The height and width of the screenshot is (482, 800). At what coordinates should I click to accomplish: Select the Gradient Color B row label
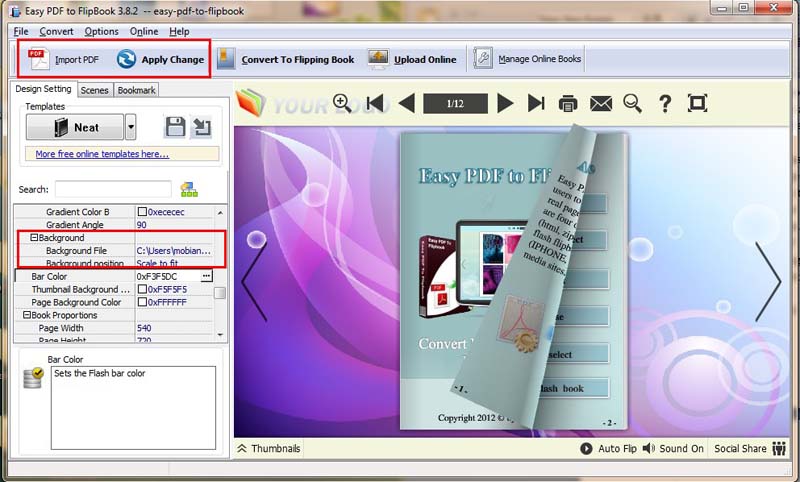coord(78,212)
